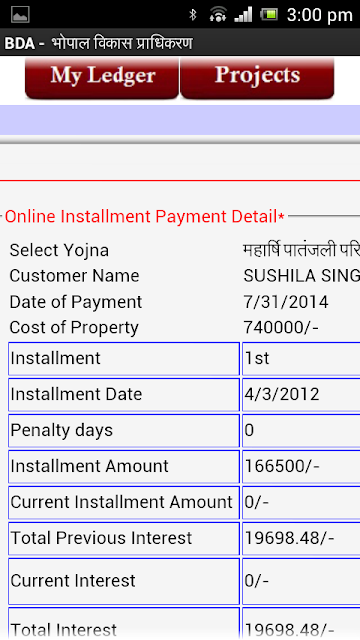Tap the Date of Payment label
Screen dimensions: 360x640
coord(76,302)
